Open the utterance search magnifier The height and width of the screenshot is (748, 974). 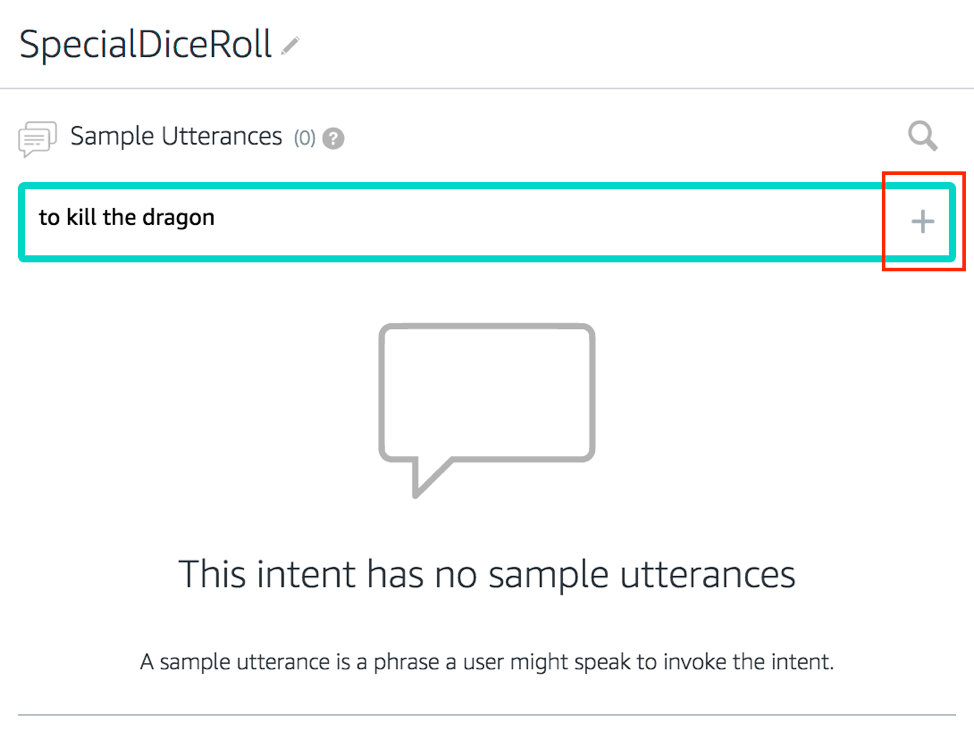tap(922, 136)
